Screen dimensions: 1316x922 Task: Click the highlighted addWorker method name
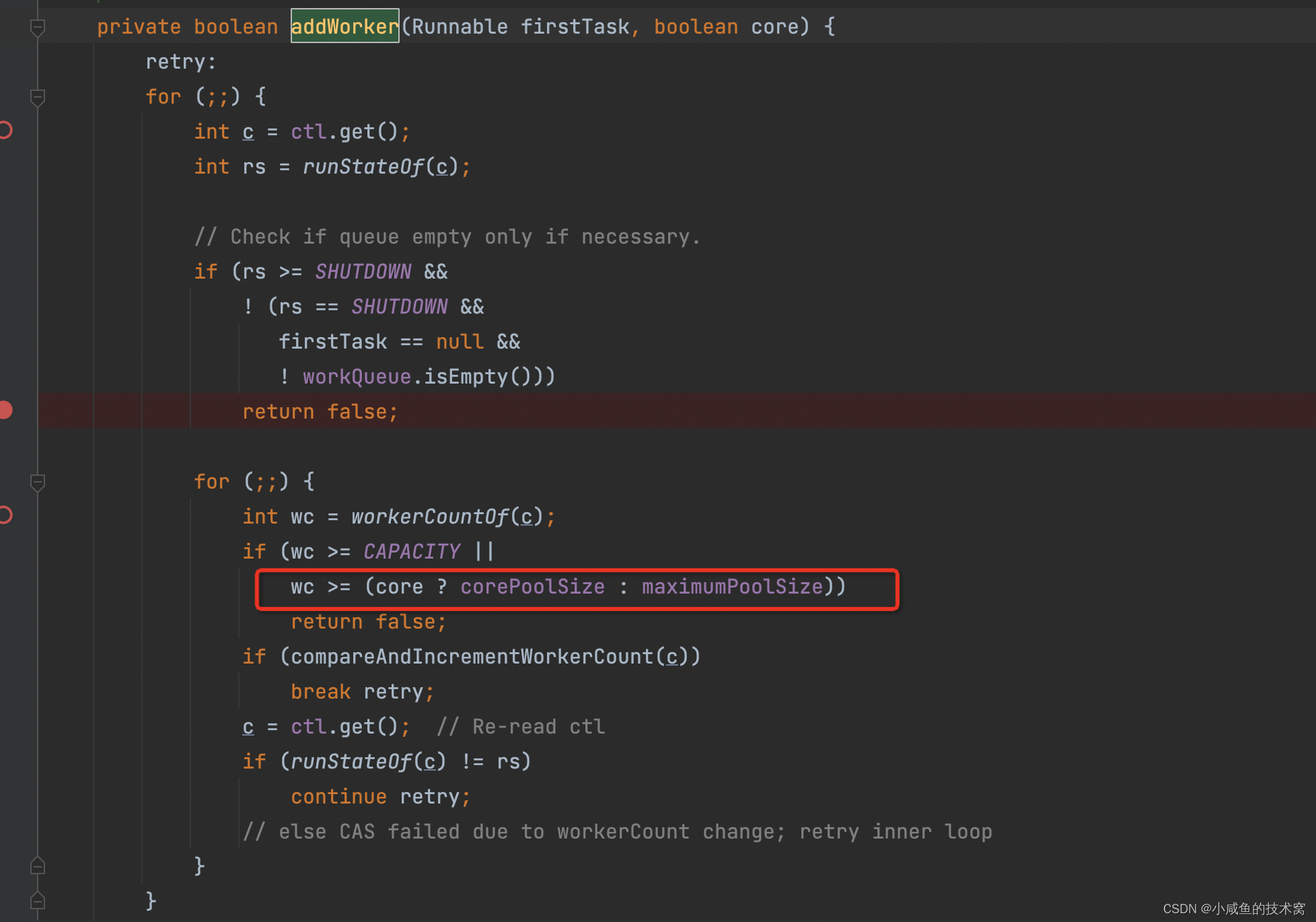344,26
